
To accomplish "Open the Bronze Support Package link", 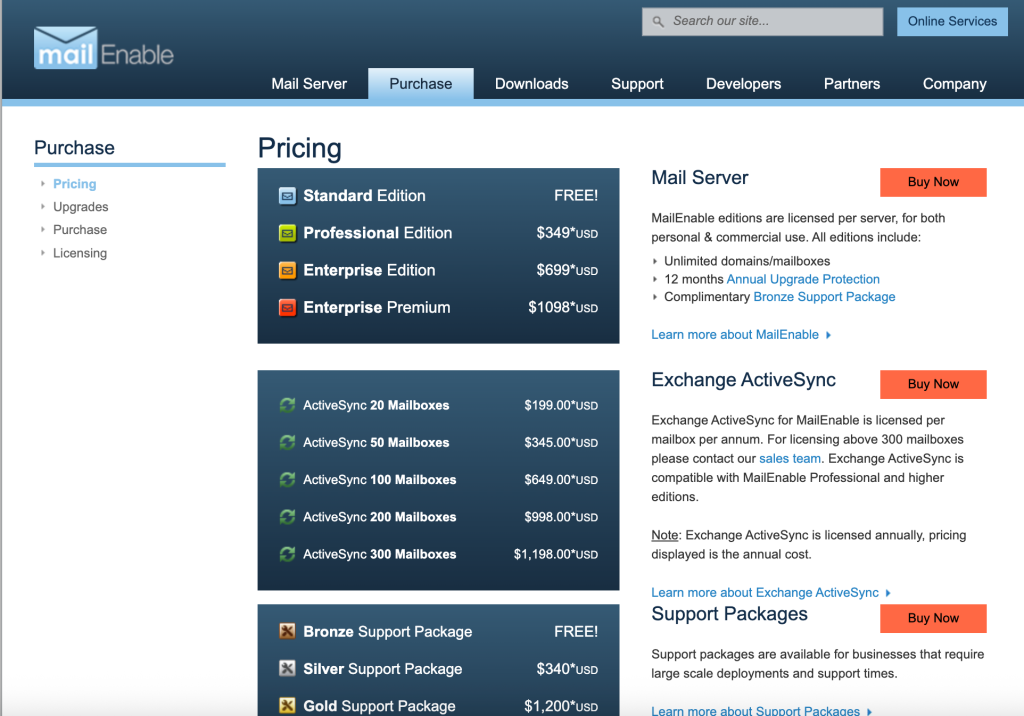I will tap(824, 297).
